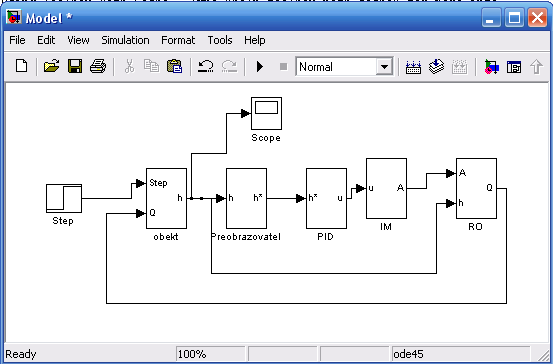Click the incremental build icon
This screenshot has height=364, width=553.
tap(413, 66)
